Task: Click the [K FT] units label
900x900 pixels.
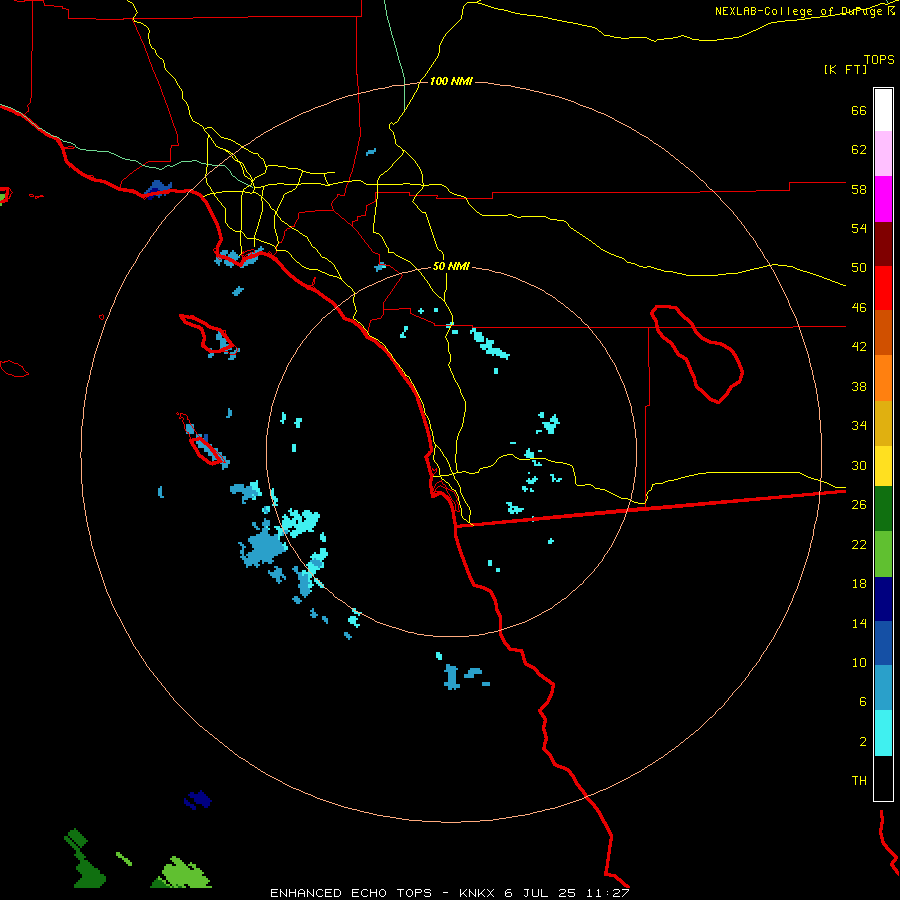Action: (x=845, y=69)
